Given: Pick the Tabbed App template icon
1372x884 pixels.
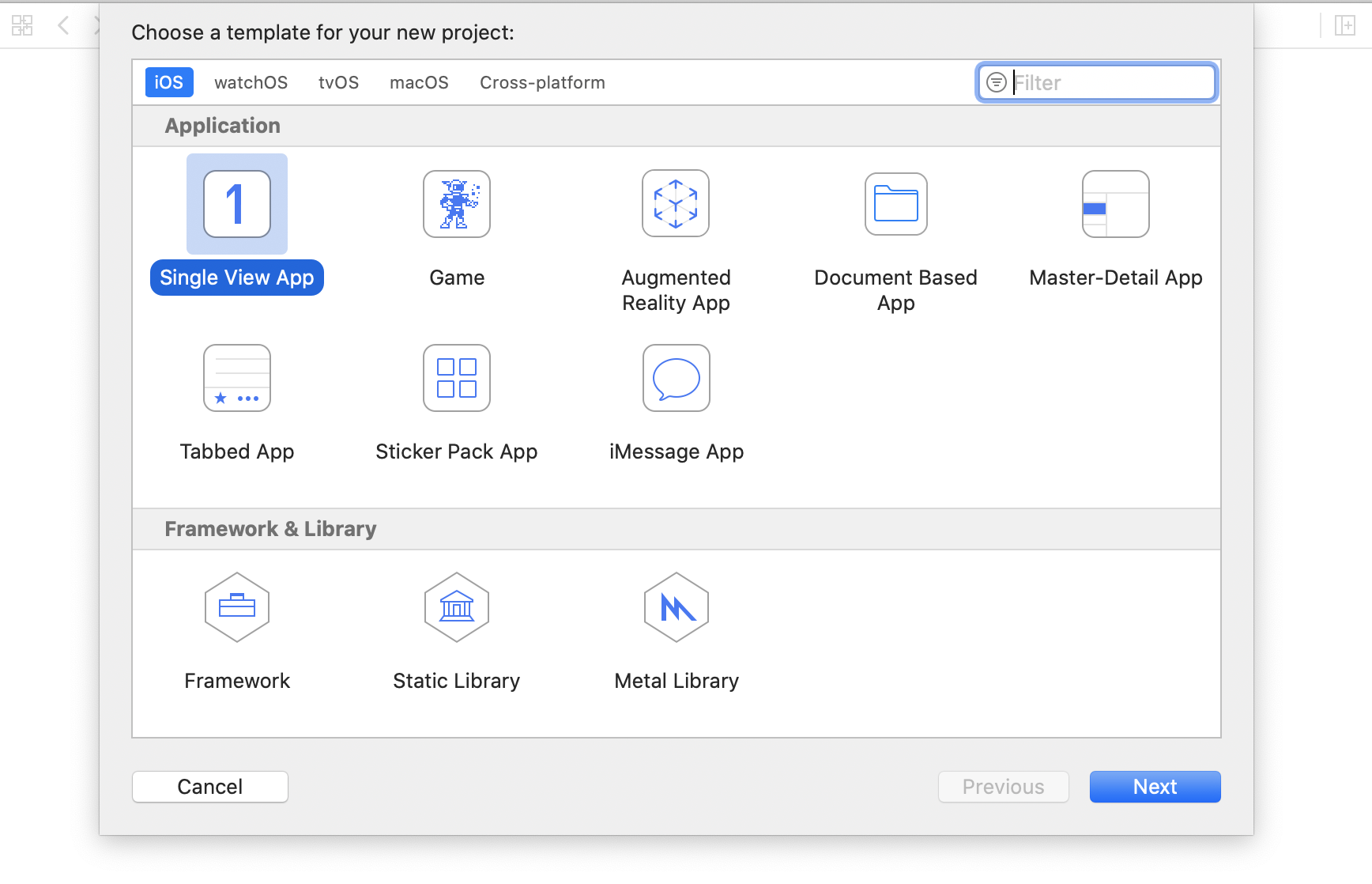Looking at the screenshot, I should (x=237, y=378).
